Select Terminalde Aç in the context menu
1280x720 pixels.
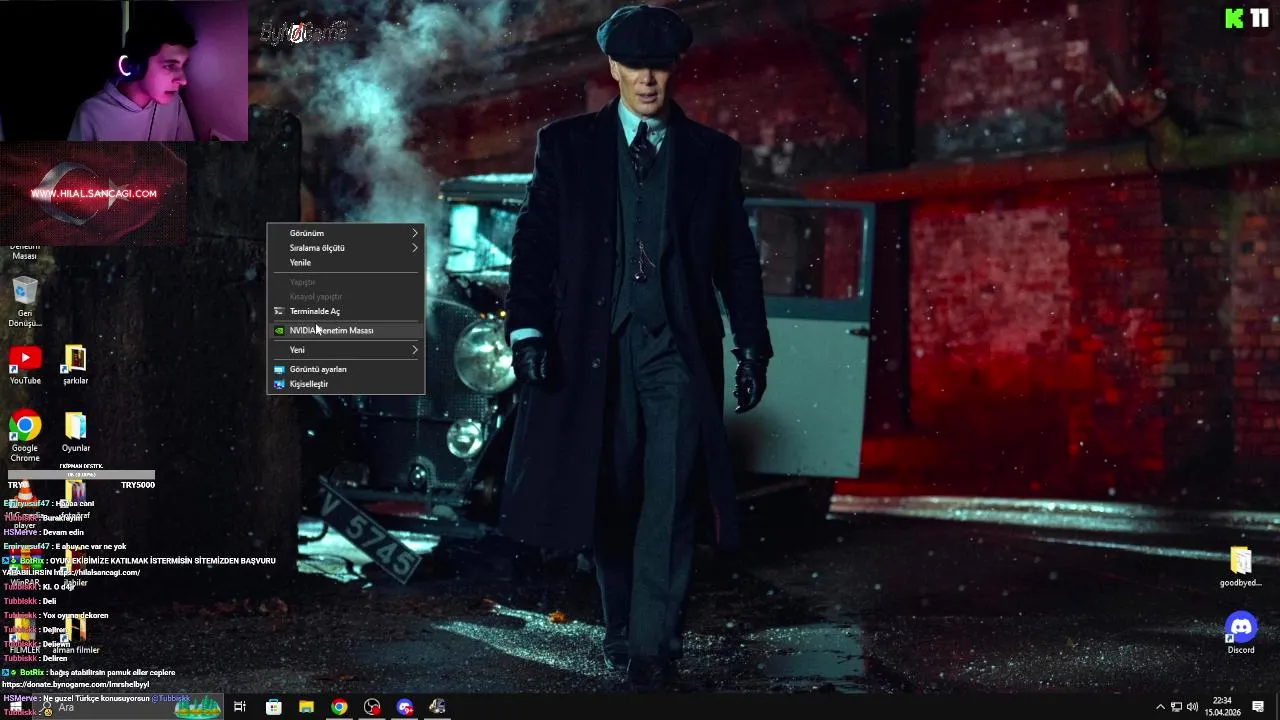(x=346, y=311)
